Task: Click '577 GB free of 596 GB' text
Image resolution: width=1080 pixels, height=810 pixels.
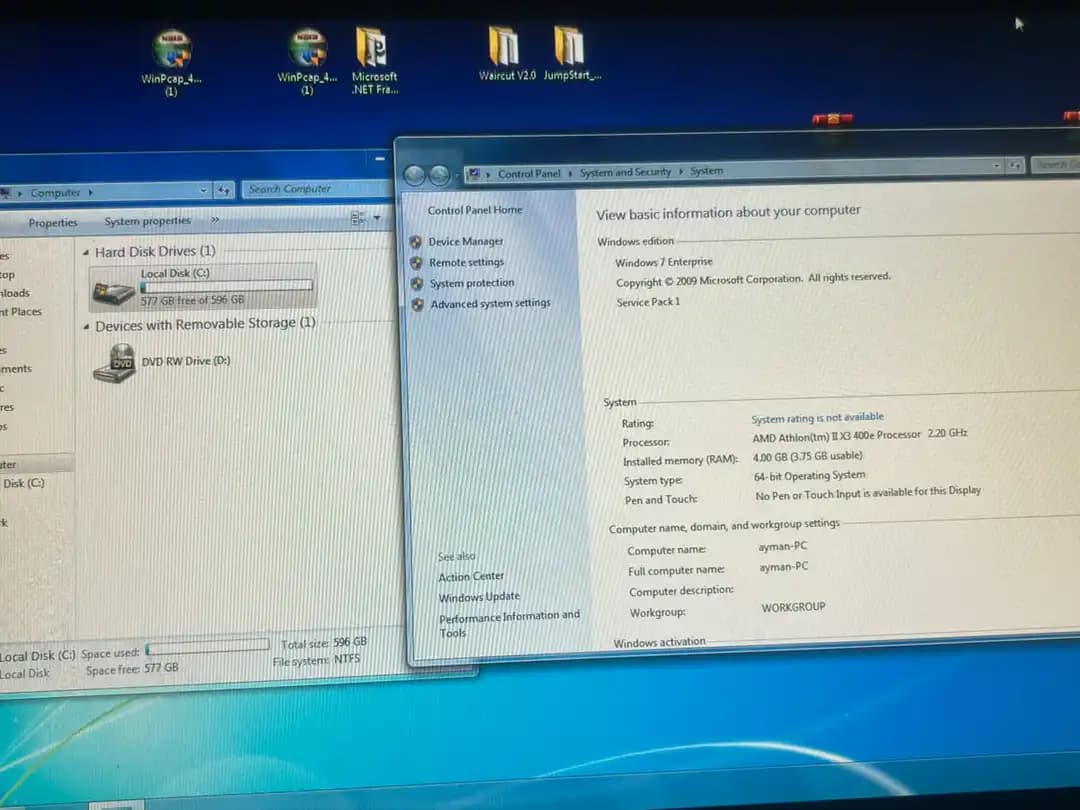Action: pyautogui.click(x=192, y=301)
